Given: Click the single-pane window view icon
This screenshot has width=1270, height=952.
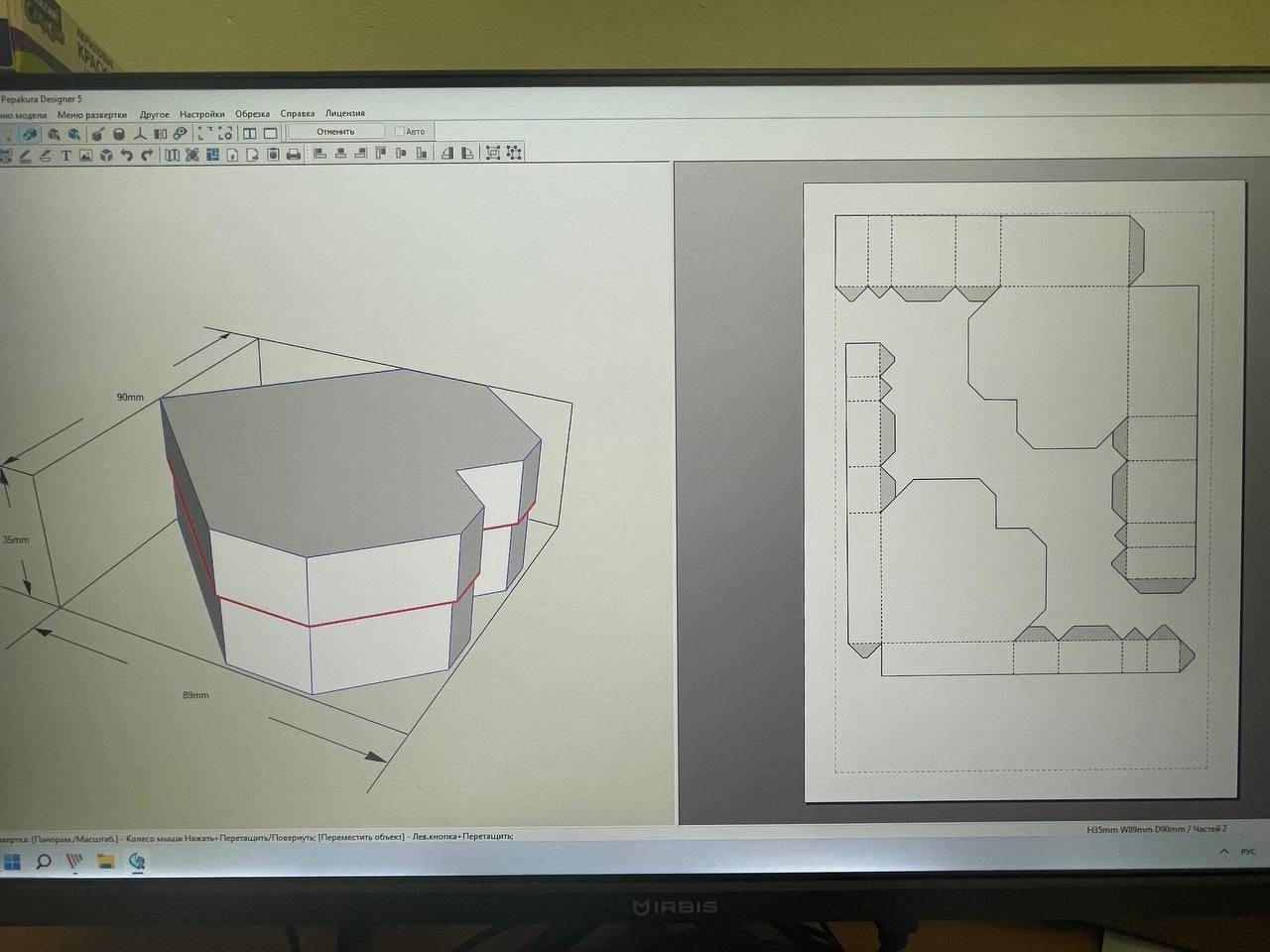Looking at the screenshot, I should 270,133.
